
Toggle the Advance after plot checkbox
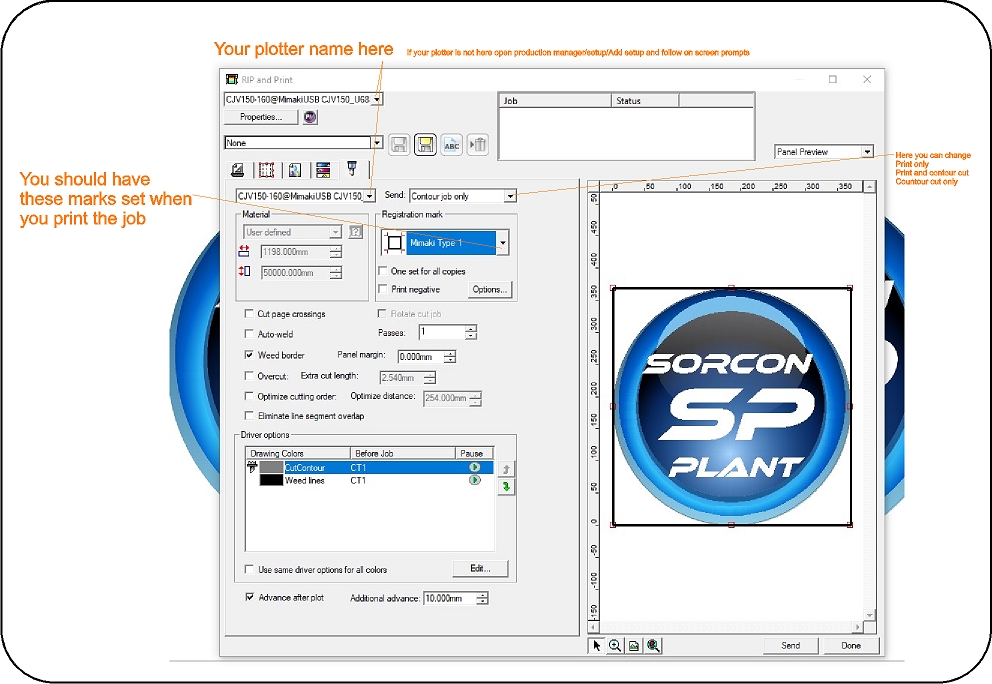250,597
